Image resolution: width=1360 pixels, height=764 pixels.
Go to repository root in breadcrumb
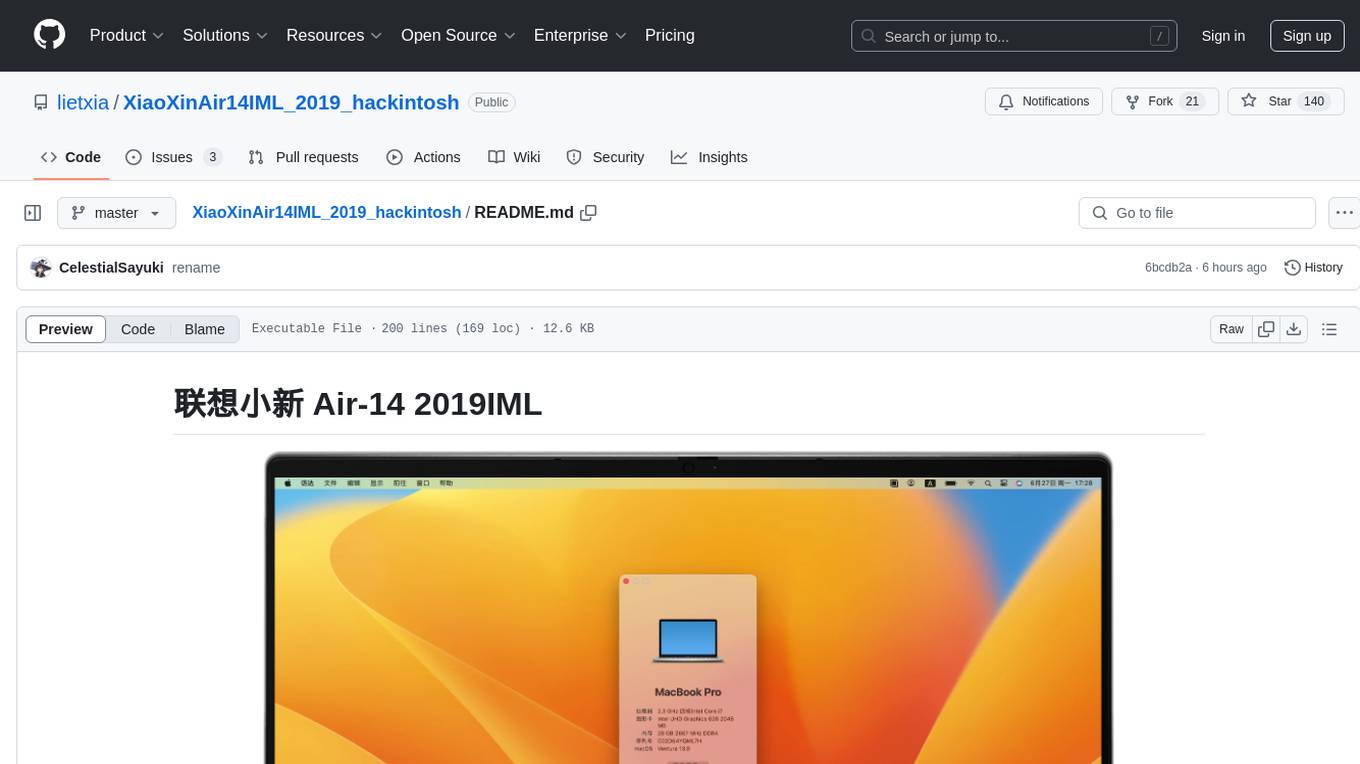click(326, 212)
